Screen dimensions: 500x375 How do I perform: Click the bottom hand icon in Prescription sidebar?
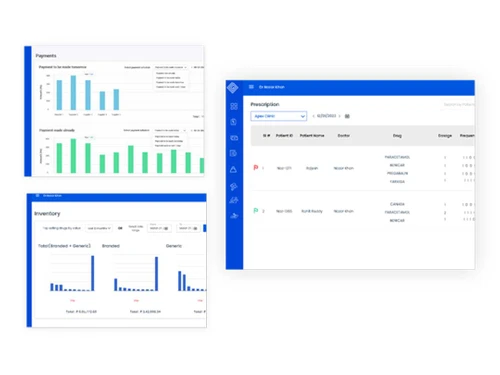point(234,216)
